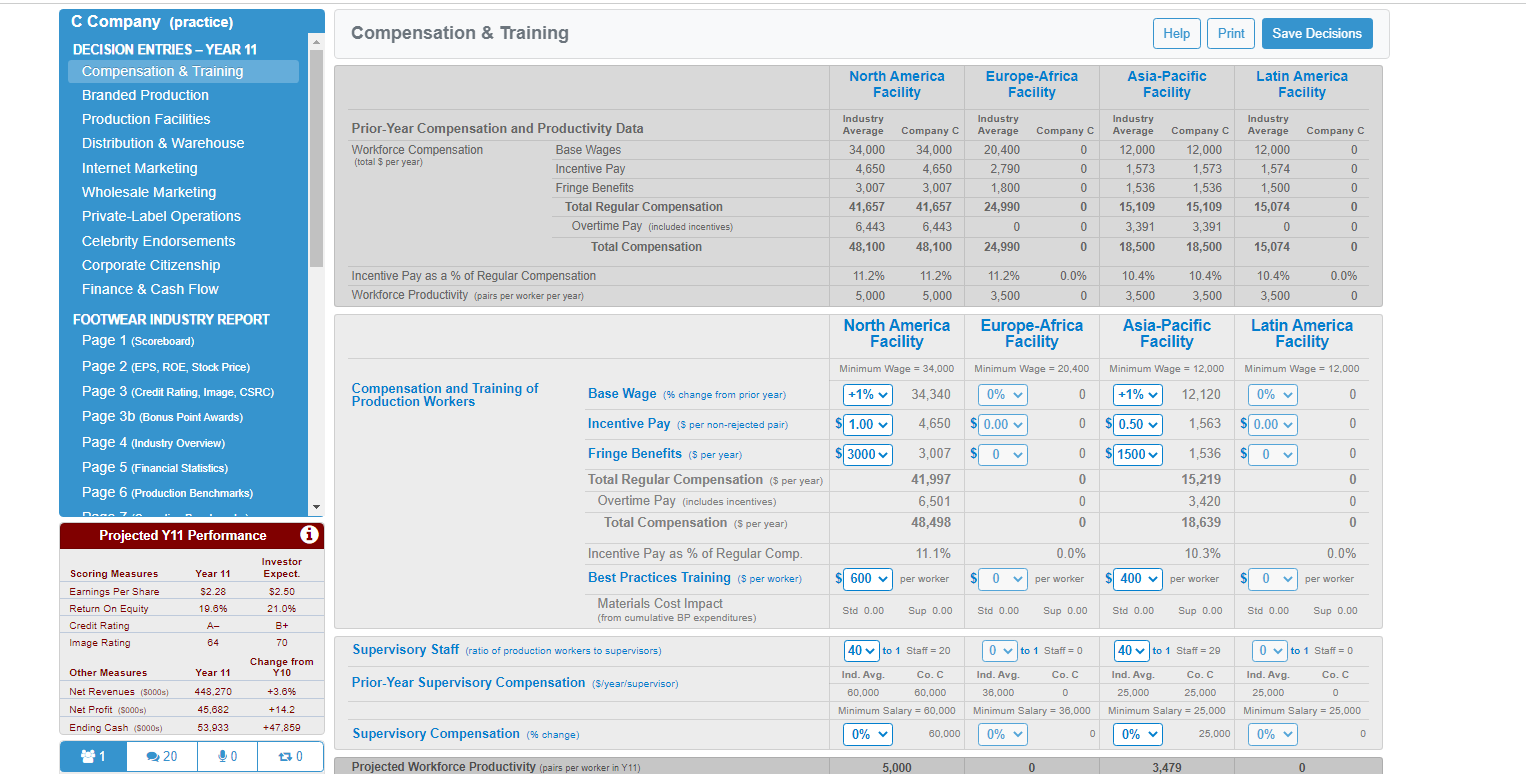View Page 3 Credit Rating, Image, CSRC
The height and width of the screenshot is (774, 1526).
tap(178, 391)
